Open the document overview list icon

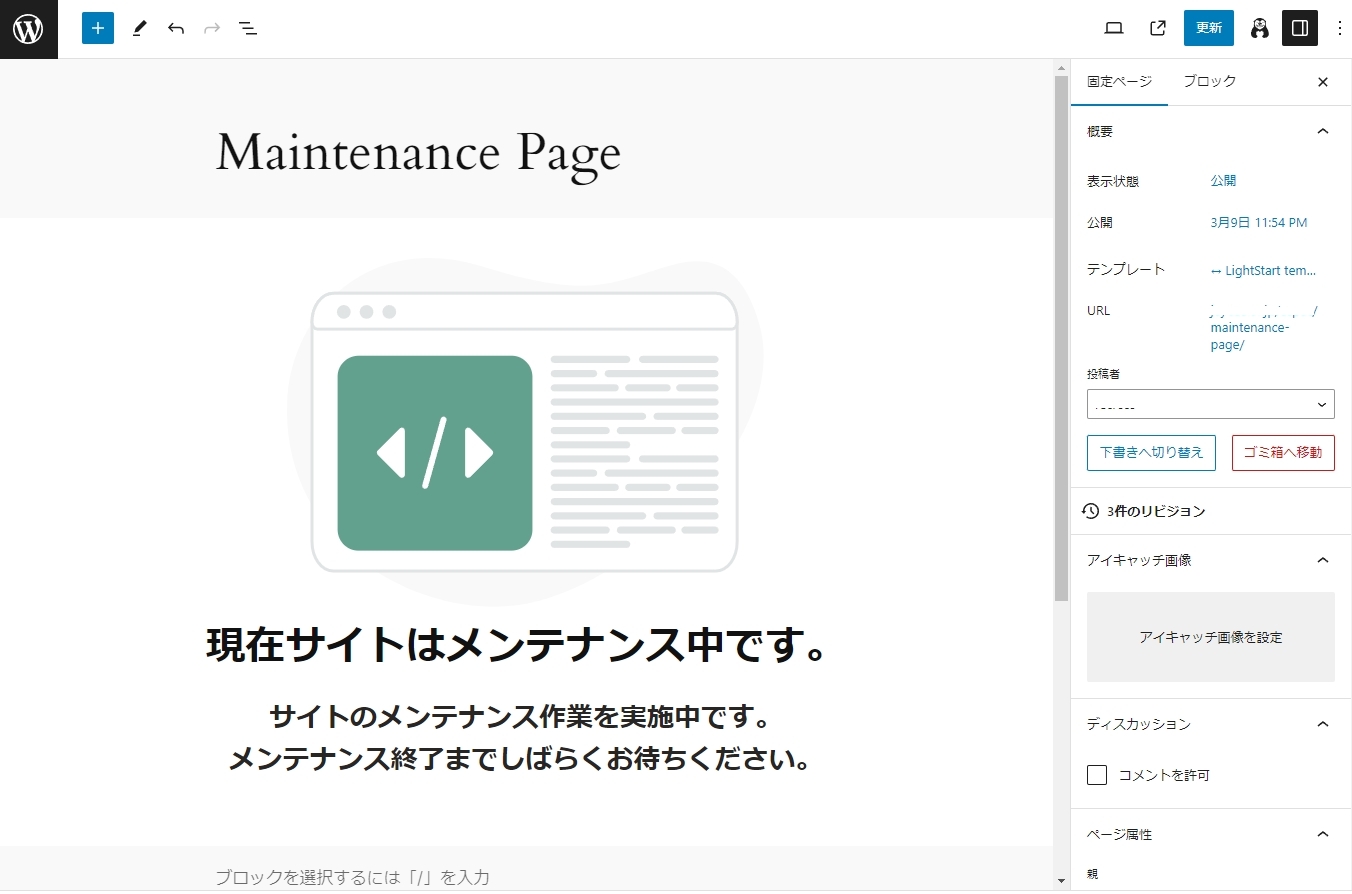pyautogui.click(x=248, y=28)
